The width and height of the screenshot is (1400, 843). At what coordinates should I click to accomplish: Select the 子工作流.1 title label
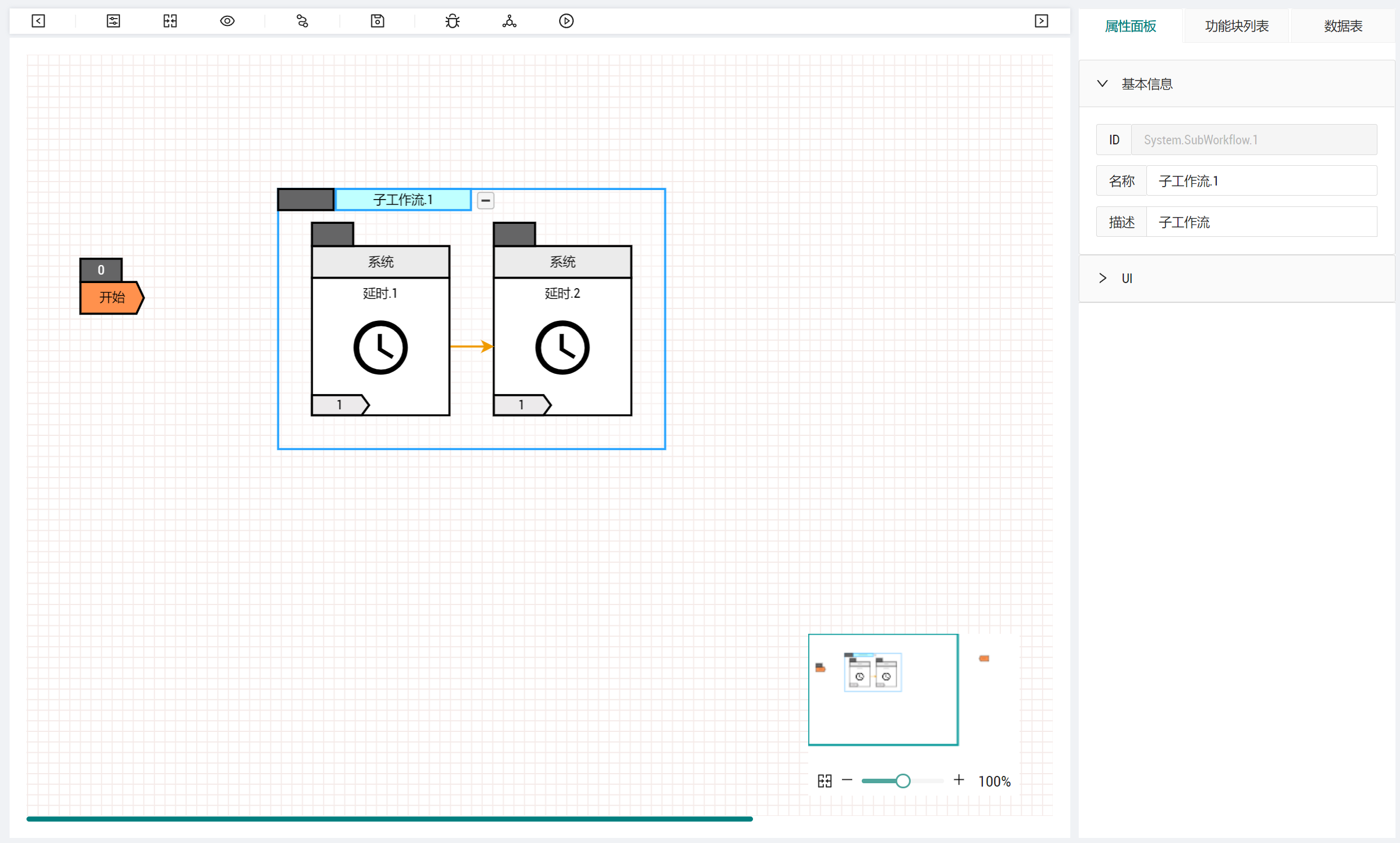[403, 200]
